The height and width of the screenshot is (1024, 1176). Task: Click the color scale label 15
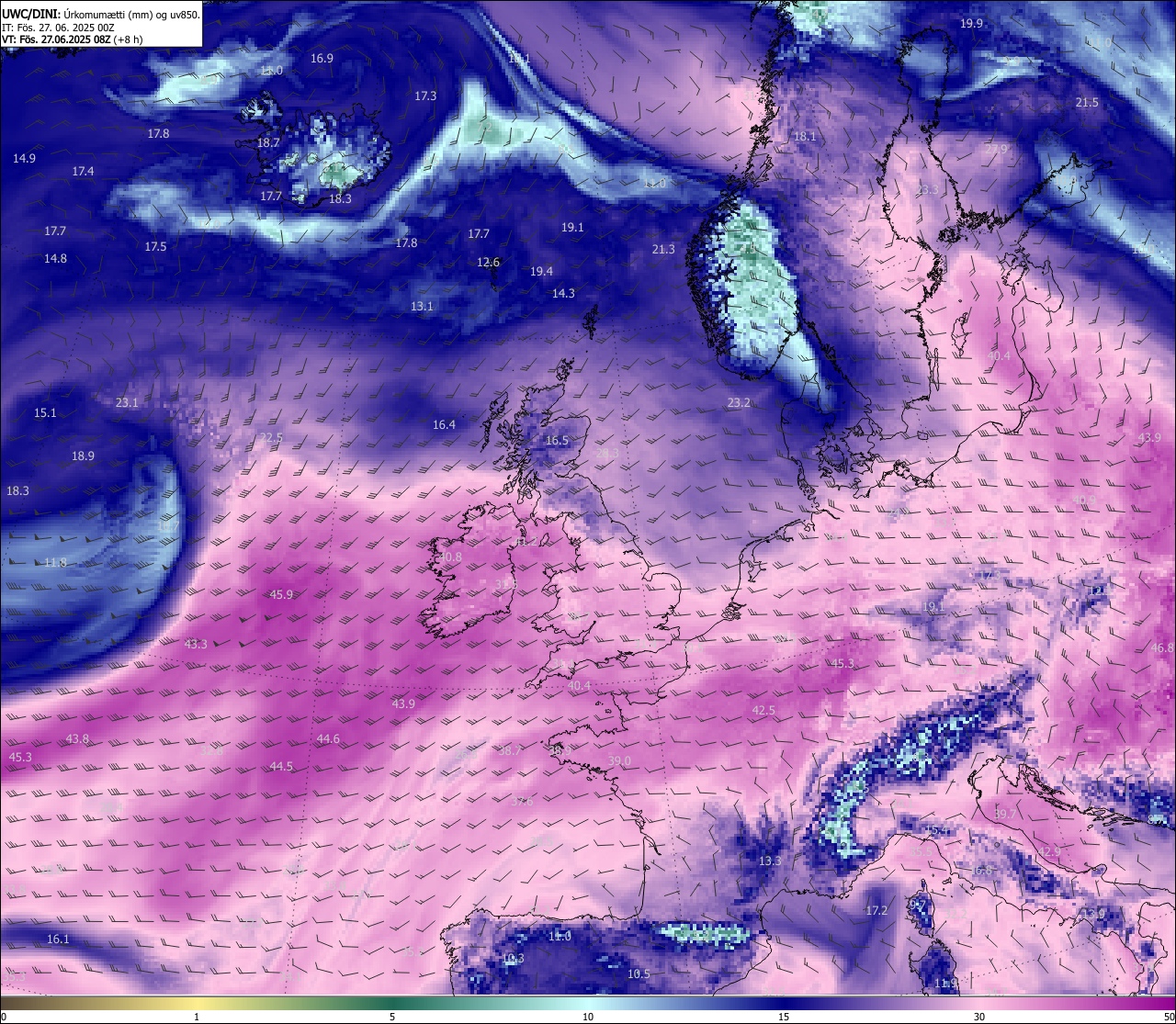click(x=784, y=1017)
